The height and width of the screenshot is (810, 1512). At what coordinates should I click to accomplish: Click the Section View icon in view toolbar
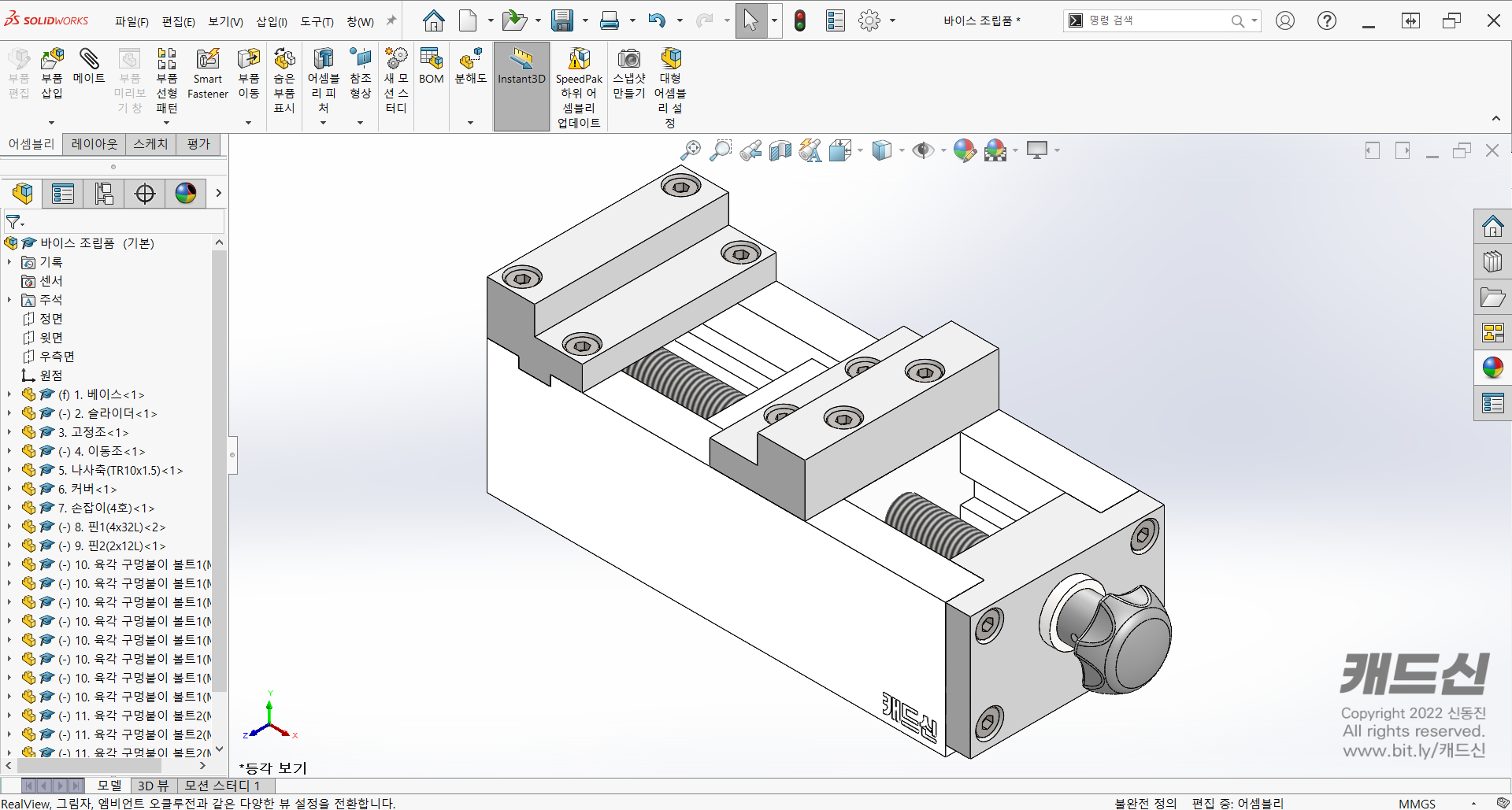780,150
